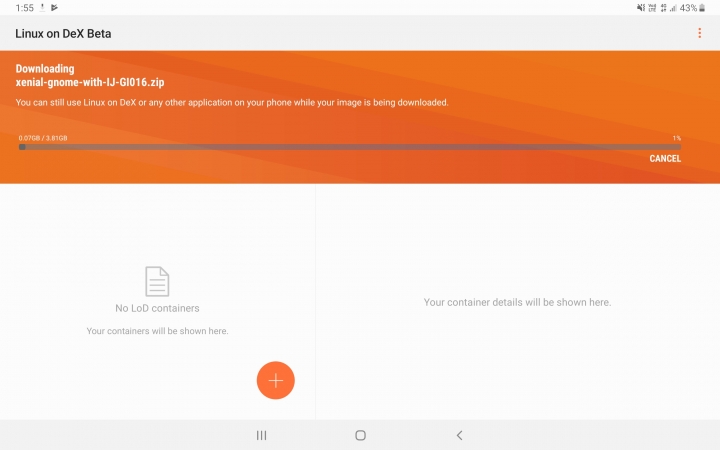Screen dimensions: 720x450
Task: Click the 0.07GB / 3.81GB size label
Action: click(x=43, y=138)
